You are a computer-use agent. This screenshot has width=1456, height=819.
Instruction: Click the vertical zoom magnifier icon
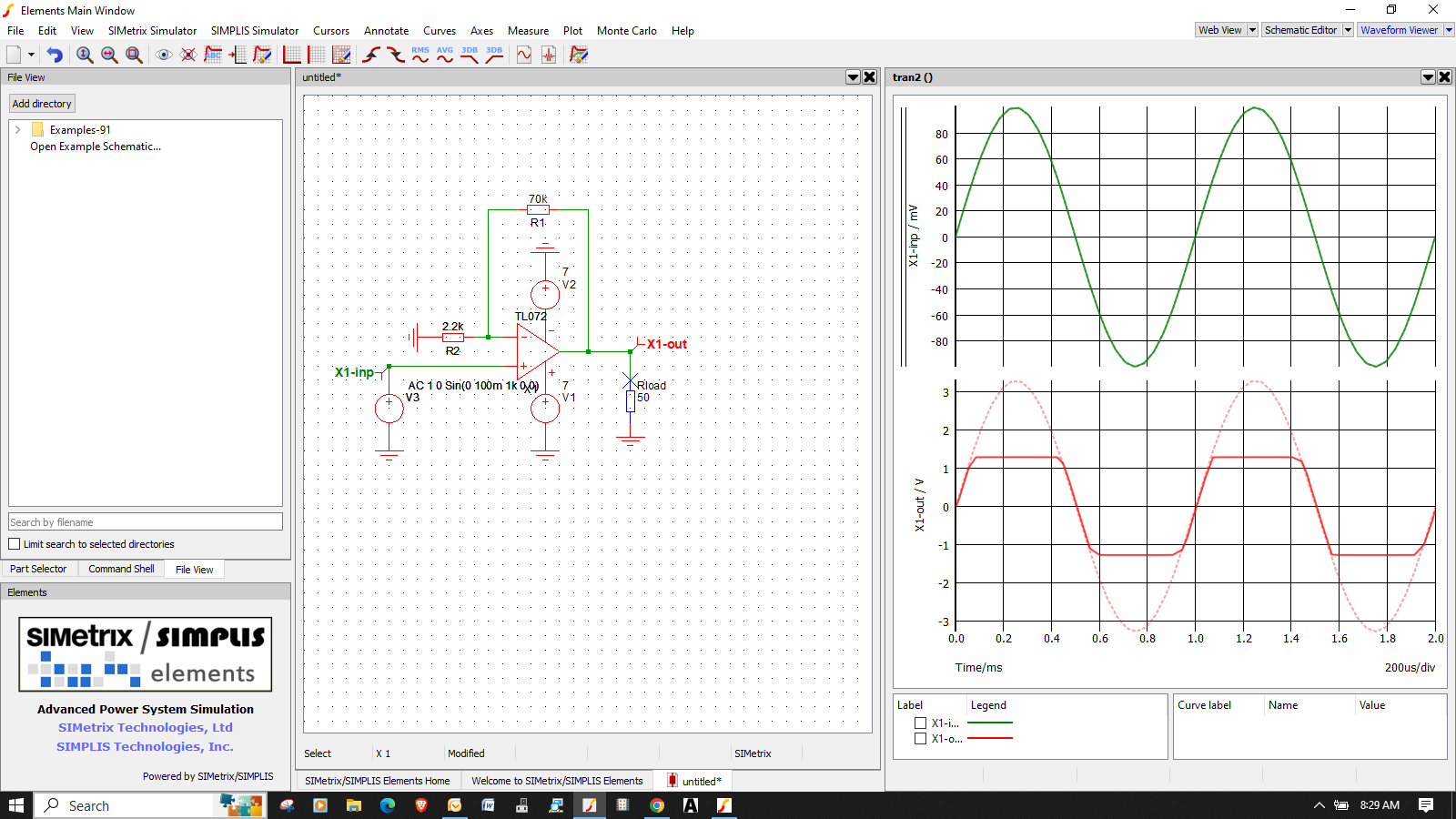pos(85,55)
